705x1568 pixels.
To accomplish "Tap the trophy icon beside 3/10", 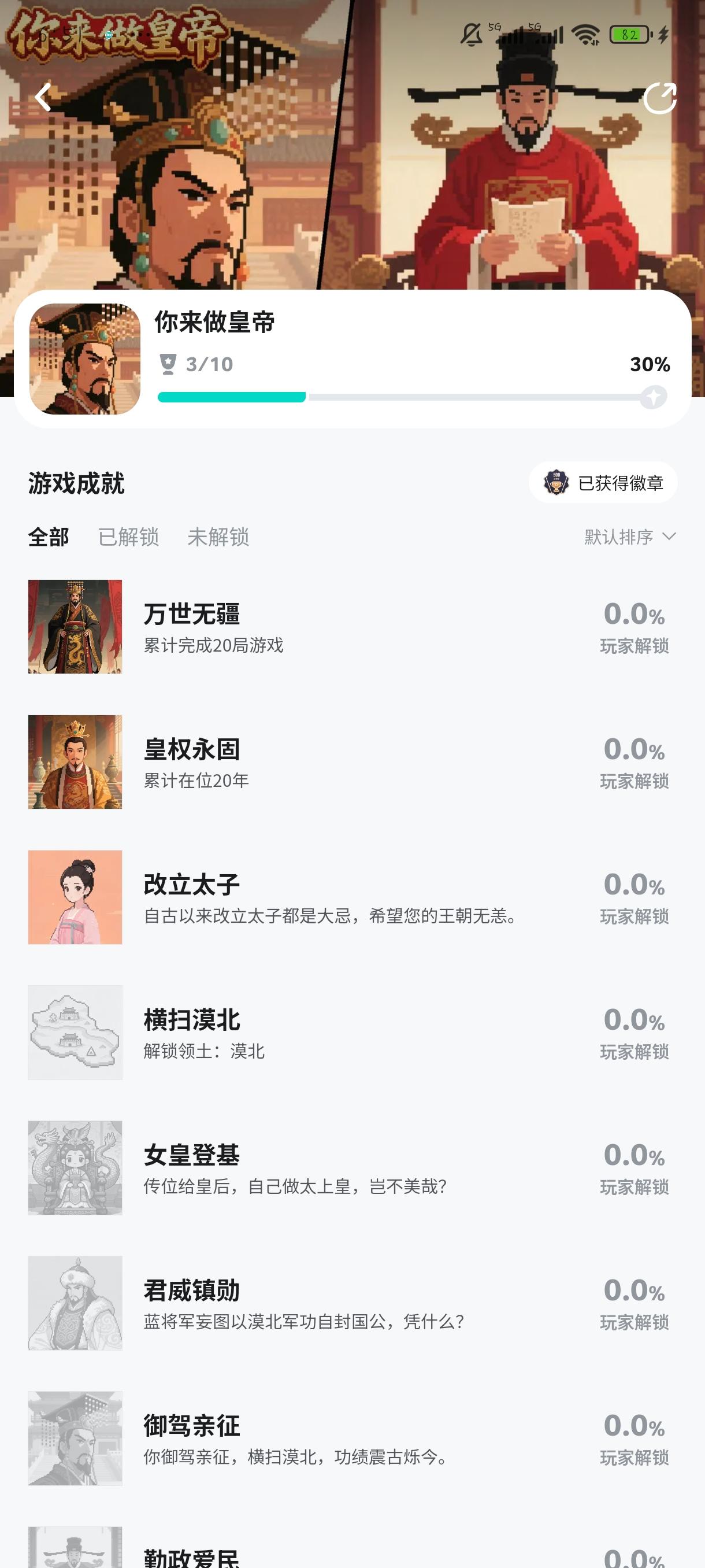I will point(168,364).
